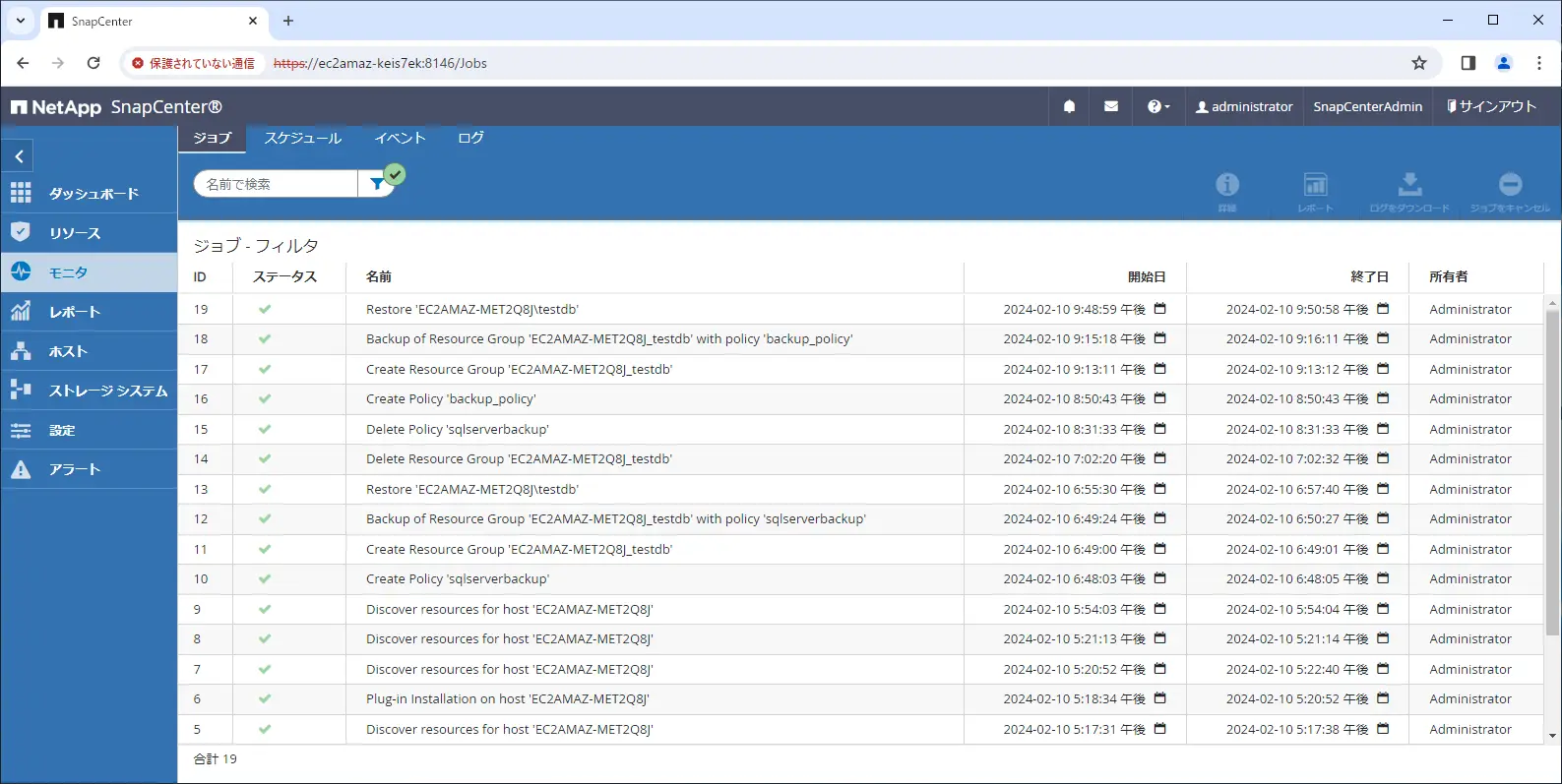1562x784 pixels.
Task: Open 設定 in the sidebar
Action: tap(89, 430)
